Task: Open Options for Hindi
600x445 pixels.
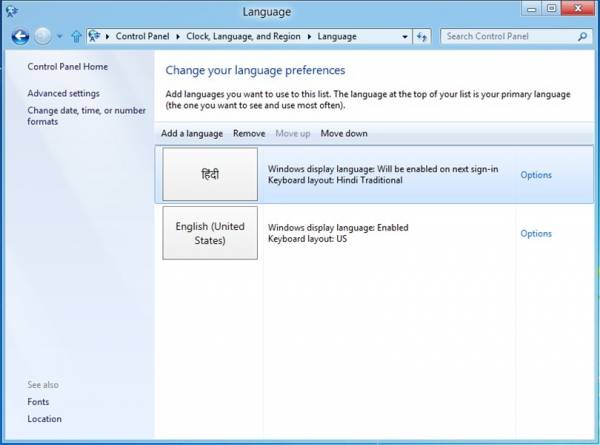Action: [536, 175]
